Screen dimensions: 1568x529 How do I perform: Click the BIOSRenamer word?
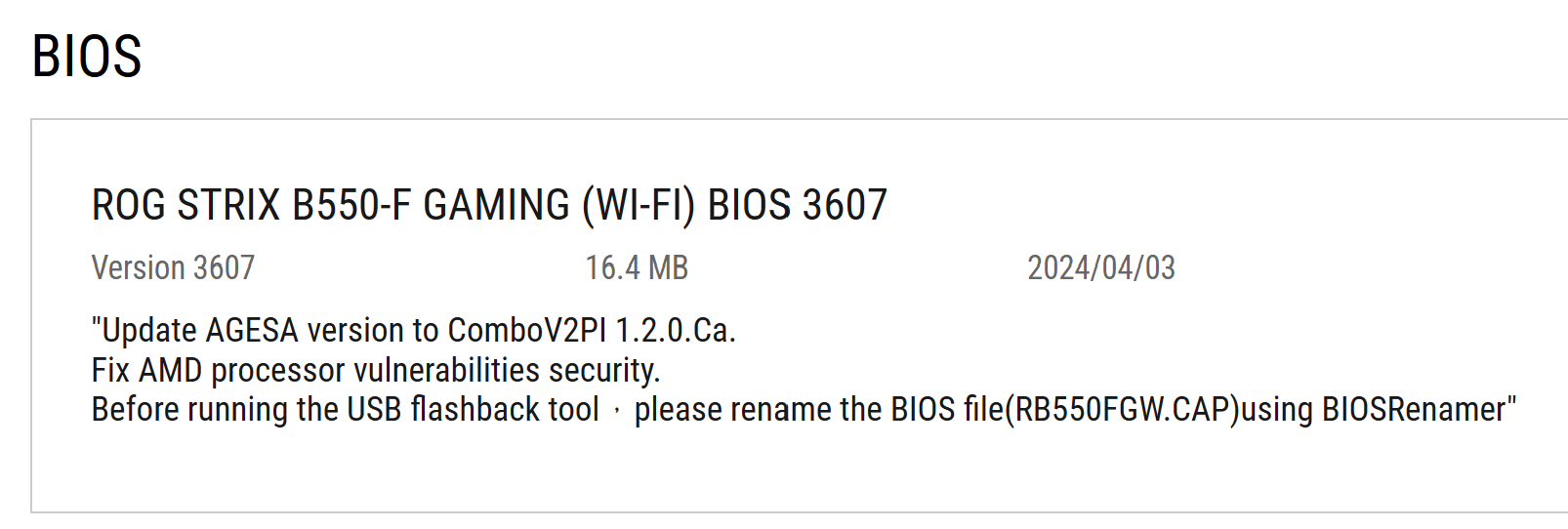coord(1414,409)
